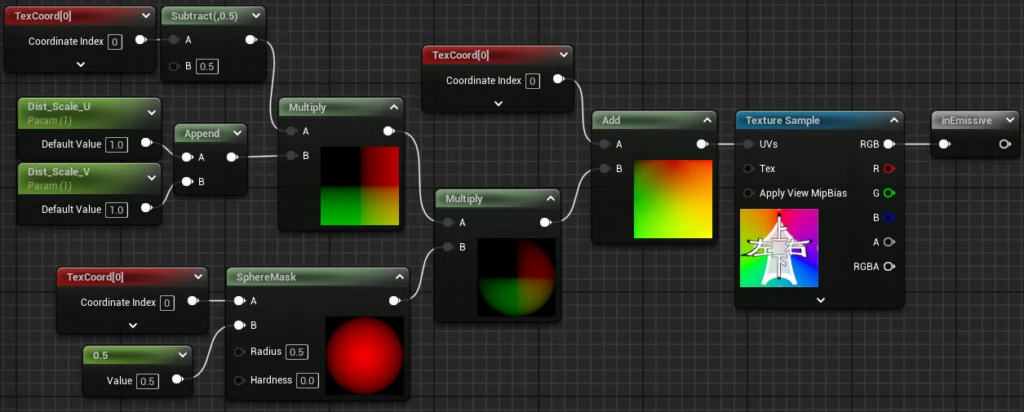The image size is (1024, 412).
Task: Click the inEmissive node output pin
Action: 1004,144
